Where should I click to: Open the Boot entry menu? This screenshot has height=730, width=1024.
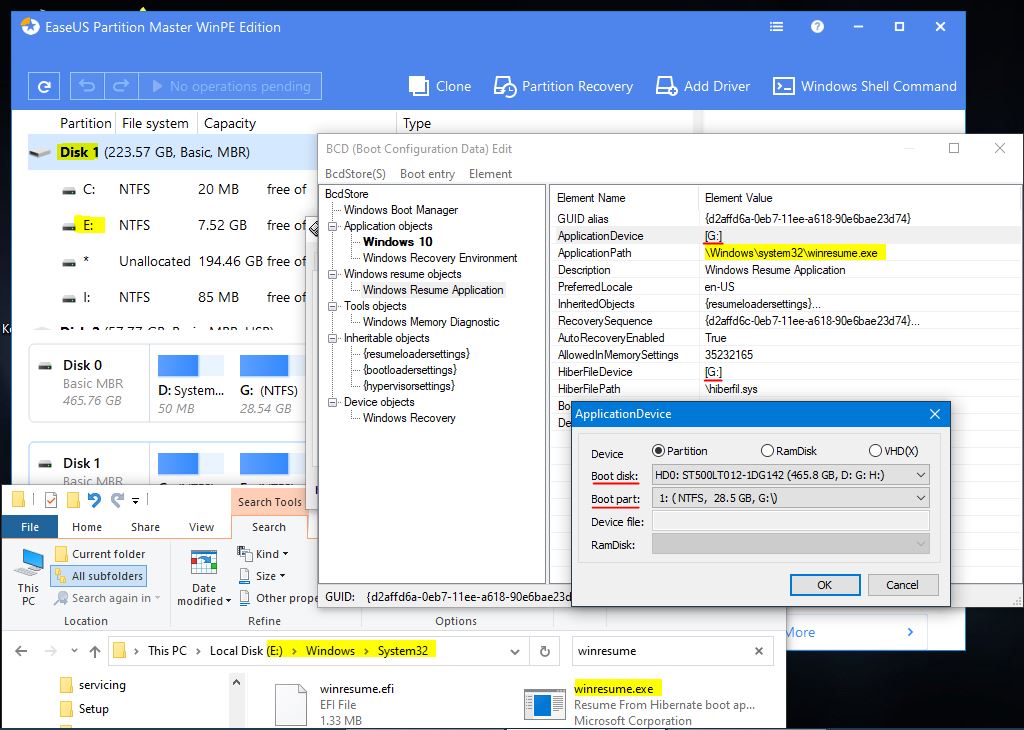427,174
